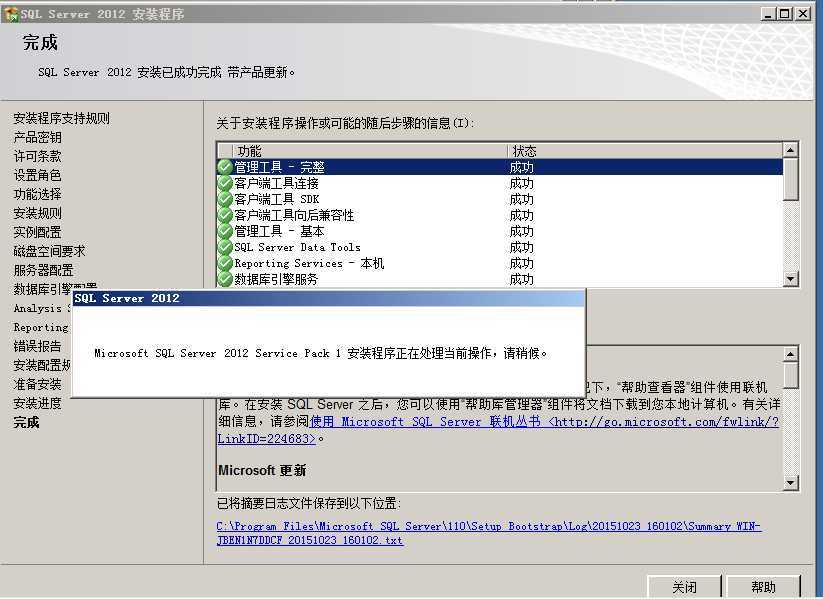Select the 功能选择 step
The image size is (823, 599).
tap(37, 194)
